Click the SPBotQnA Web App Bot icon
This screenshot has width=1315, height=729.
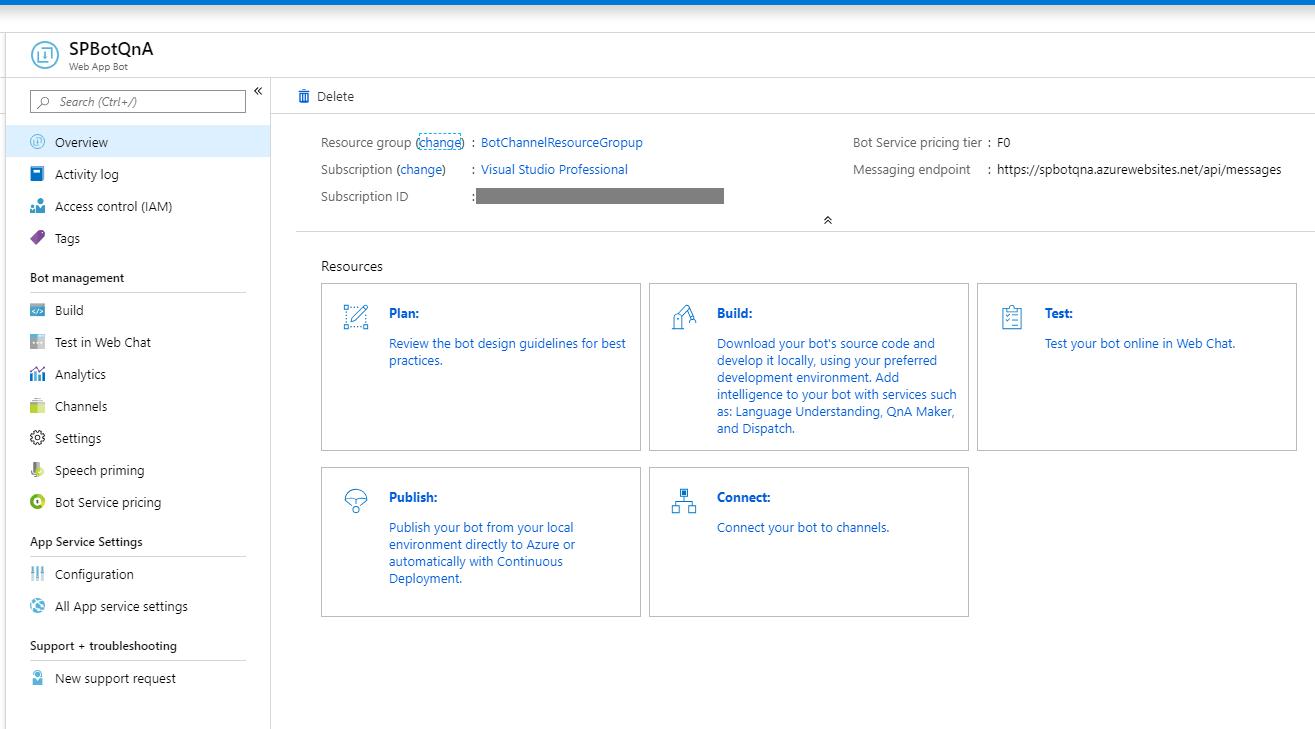(45, 56)
